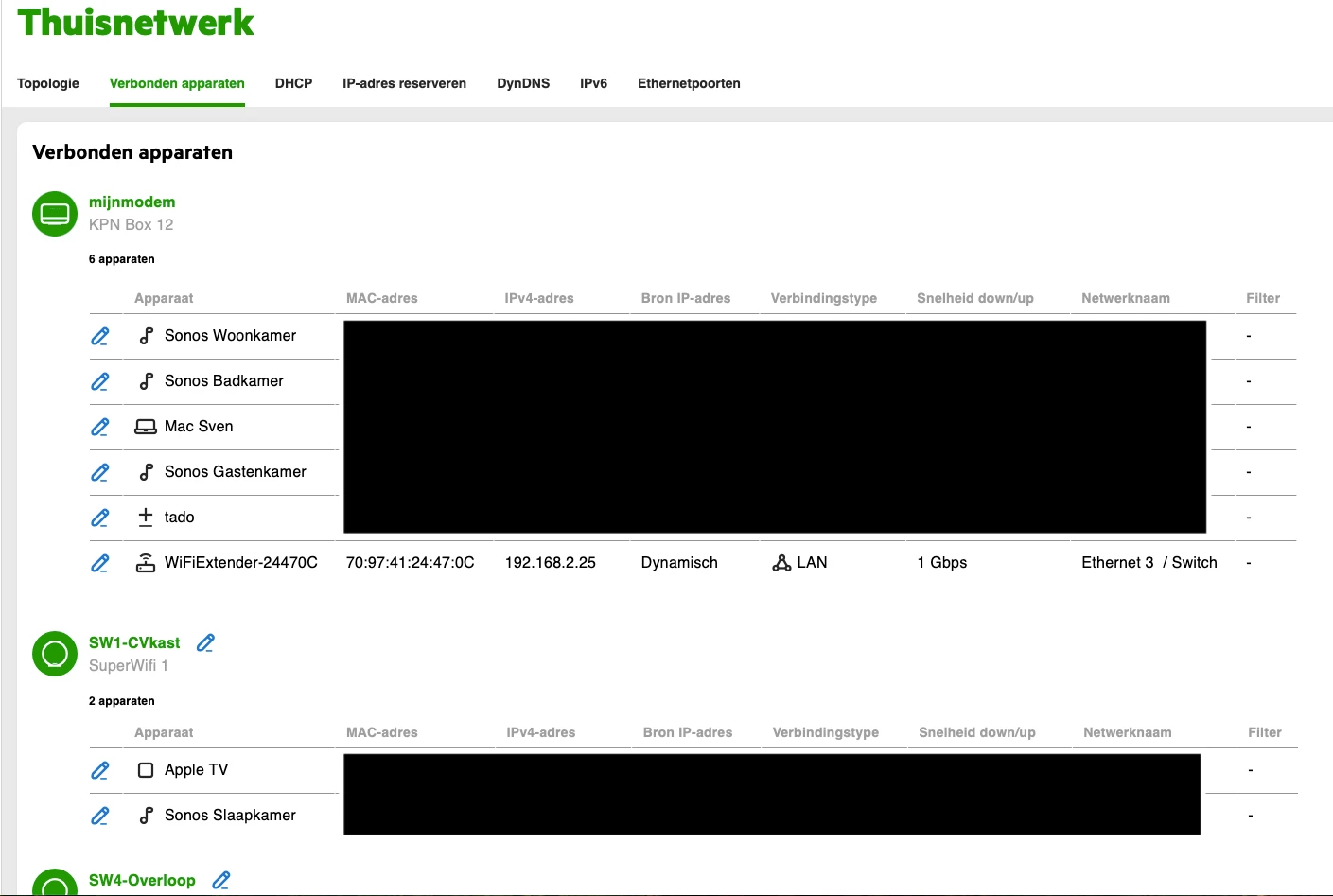Click Apparaat column header in mijnmodem table
Screen dimensions: 1333x896
pyautogui.click(x=164, y=298)
